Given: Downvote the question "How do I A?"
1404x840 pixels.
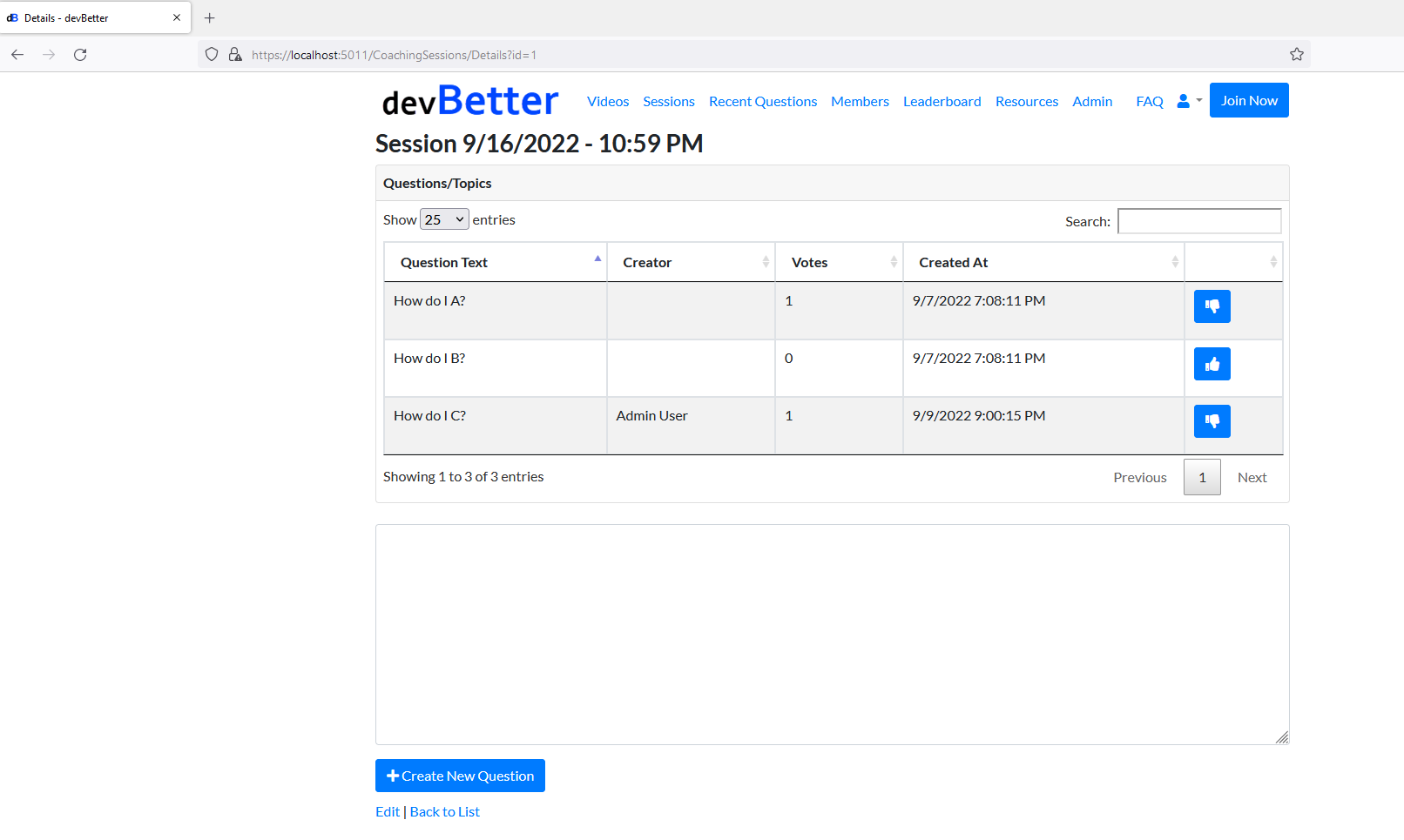Looking at the screenshot, I should pos(1212,306).
